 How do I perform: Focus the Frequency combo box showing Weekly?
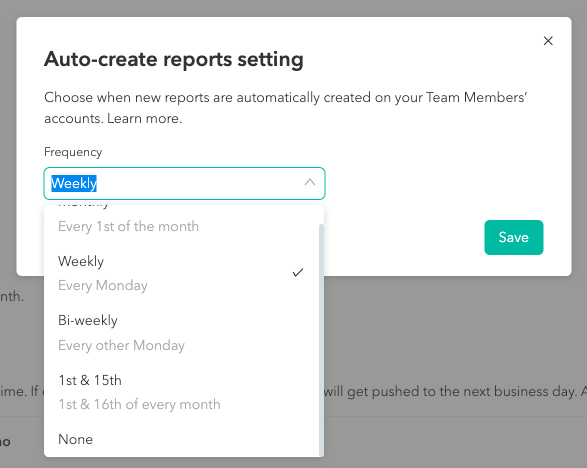coord(184,183)
